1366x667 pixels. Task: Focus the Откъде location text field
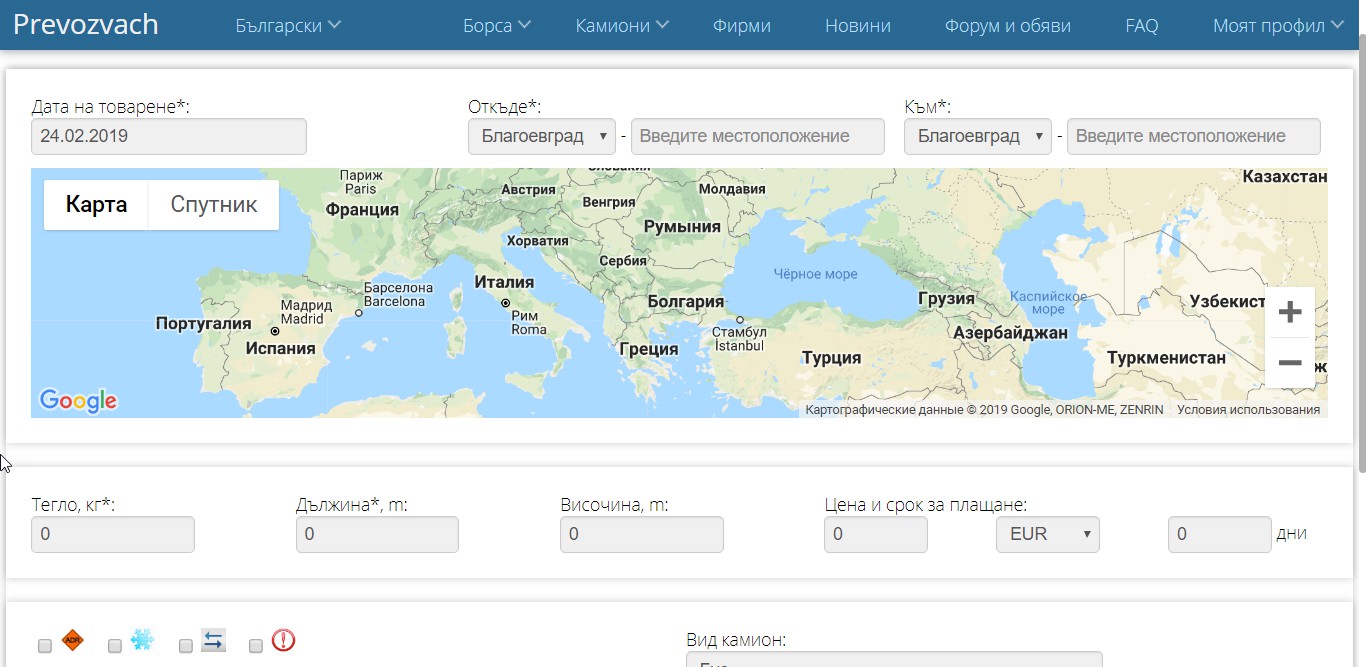758,137
